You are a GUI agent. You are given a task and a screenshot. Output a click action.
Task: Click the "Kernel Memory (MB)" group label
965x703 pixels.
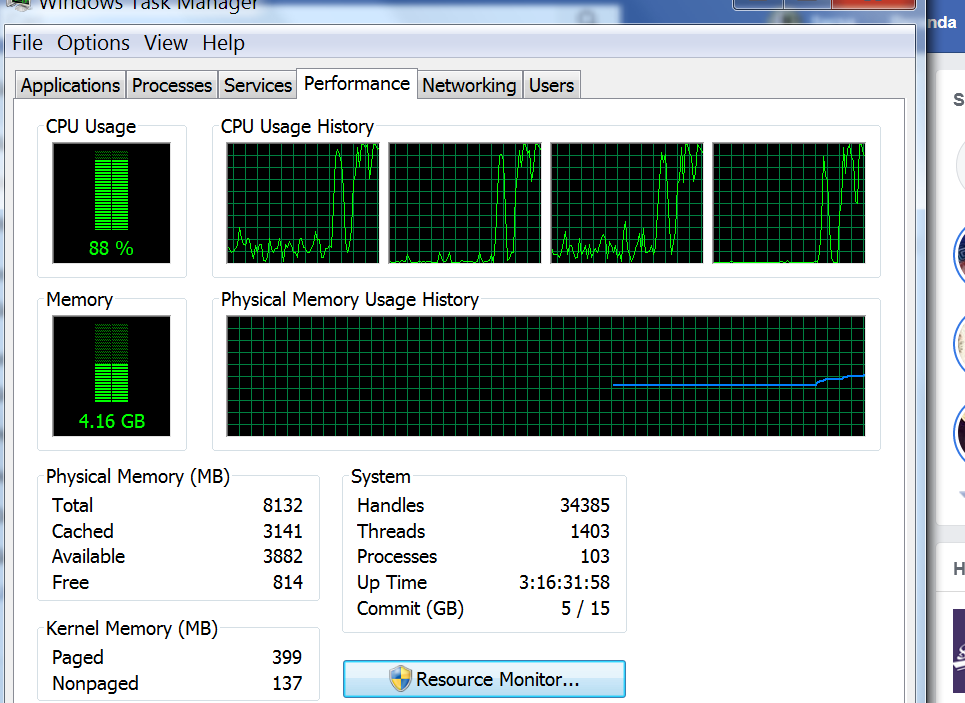(x=132, y=629)
